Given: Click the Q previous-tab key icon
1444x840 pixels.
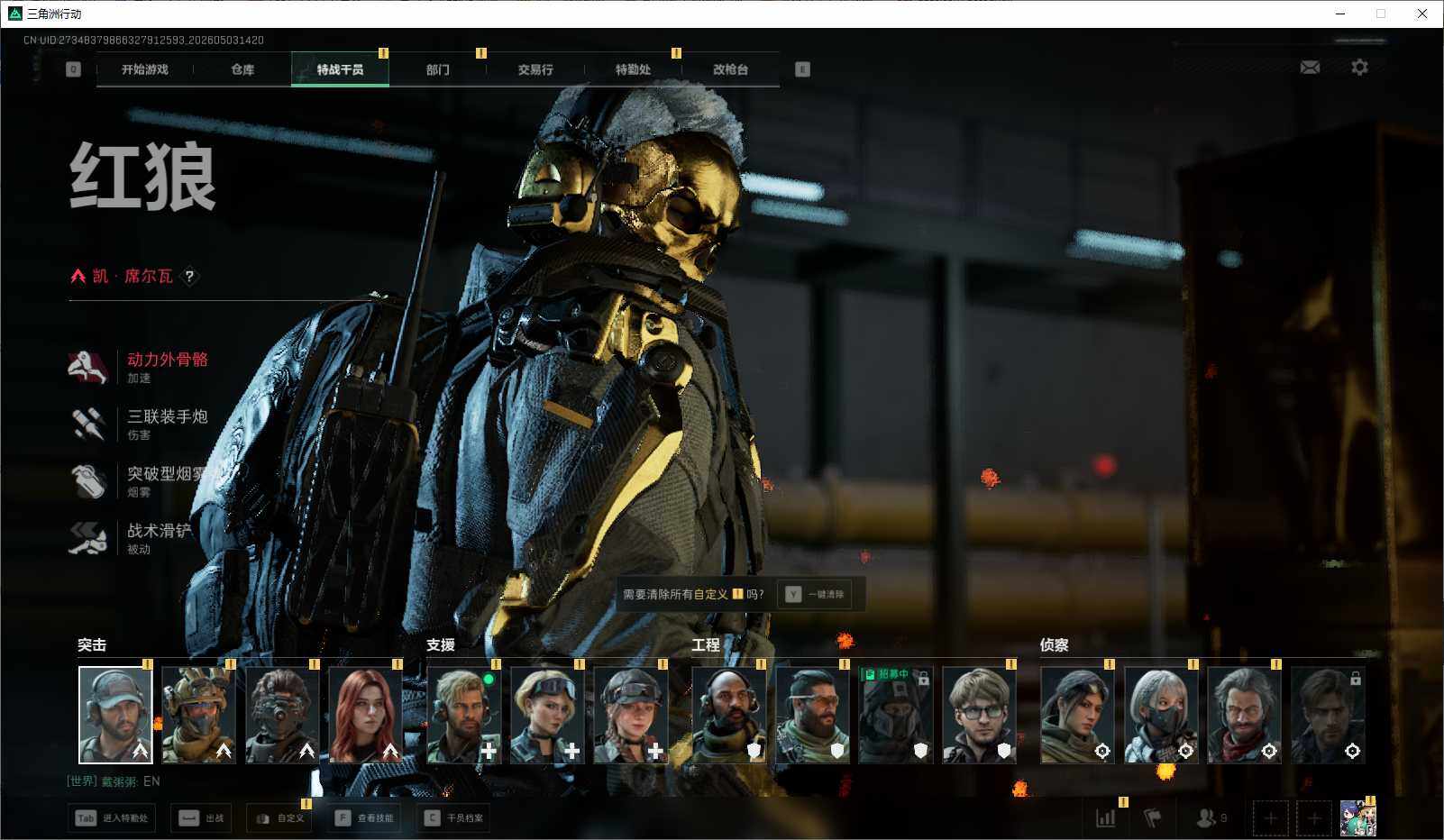Looking at the screenshot, I should pyautogui.click(x=74, y=69).
